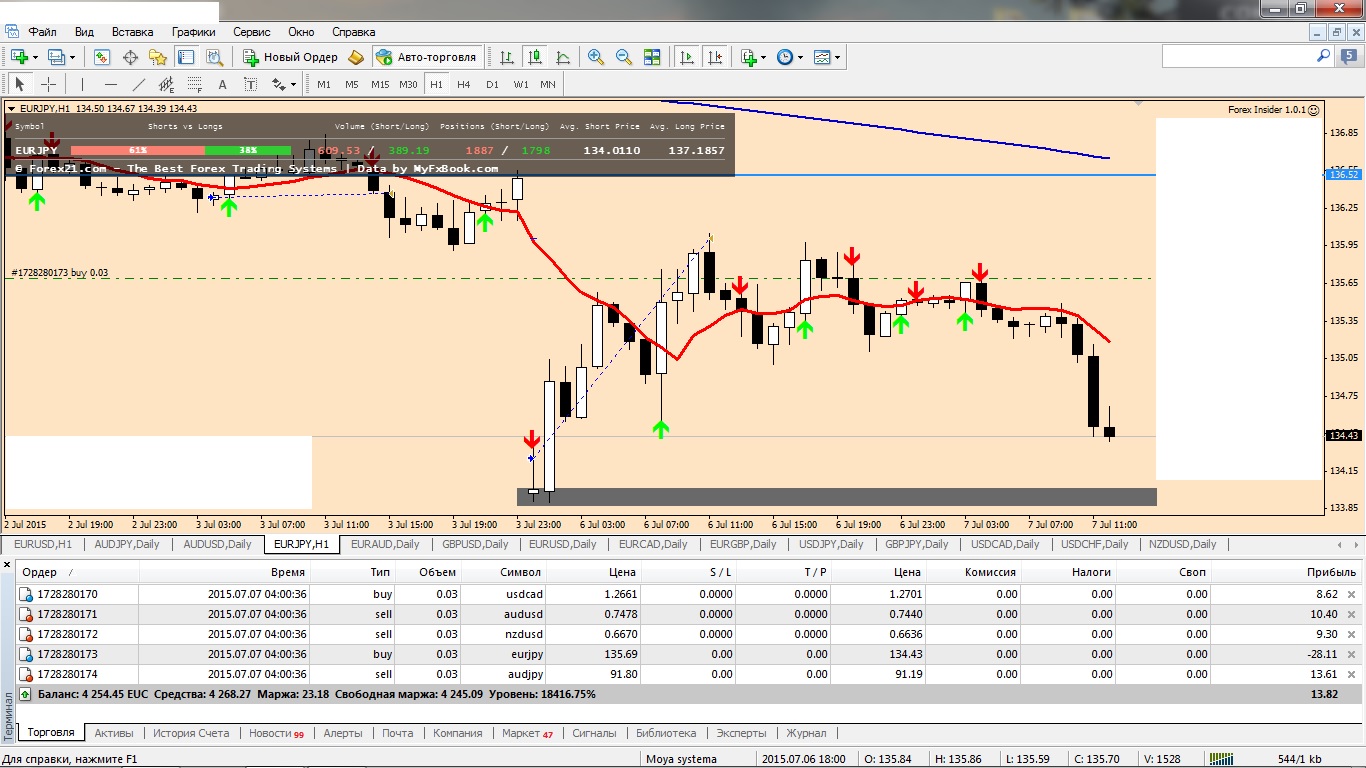The width and height of the screenshot is (1366, 768).
Task: Select the crosshair tool
Action: pyautogui.click(x=47, y=84)
